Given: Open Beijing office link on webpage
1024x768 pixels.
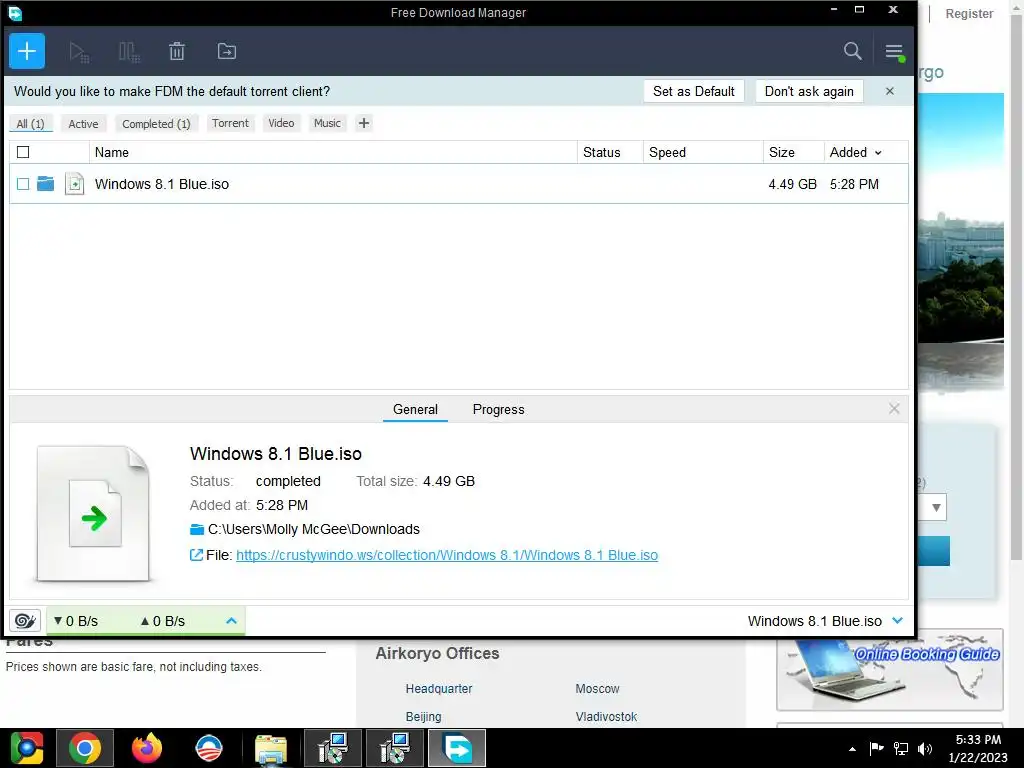Looking at the screenshot, I should 423,716.
